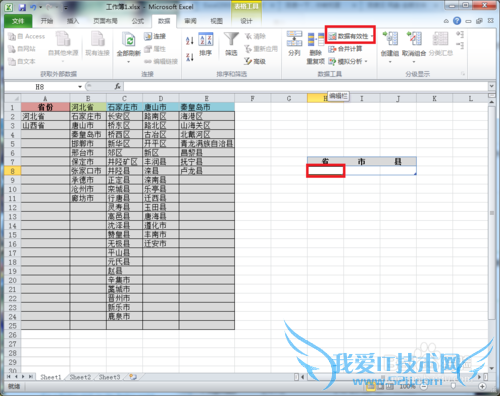
Task: Click the Group (创建组) icon
Action: point(390,39)
